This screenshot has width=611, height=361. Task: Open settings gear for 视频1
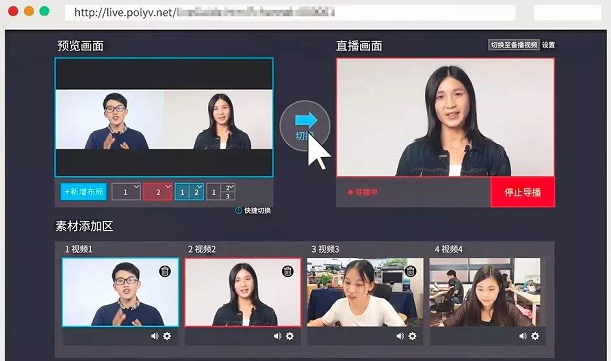pos(167,336)
